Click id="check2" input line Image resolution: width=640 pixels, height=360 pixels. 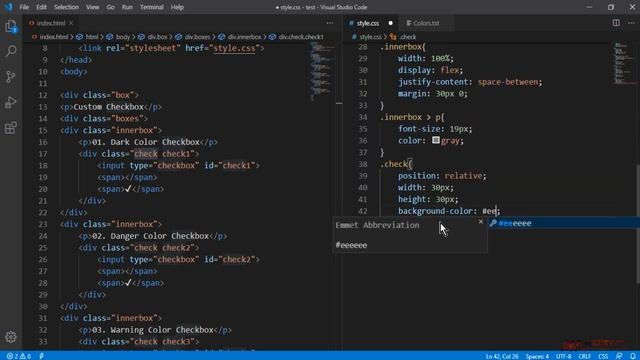pyautogui.click(x=178, y=260)
